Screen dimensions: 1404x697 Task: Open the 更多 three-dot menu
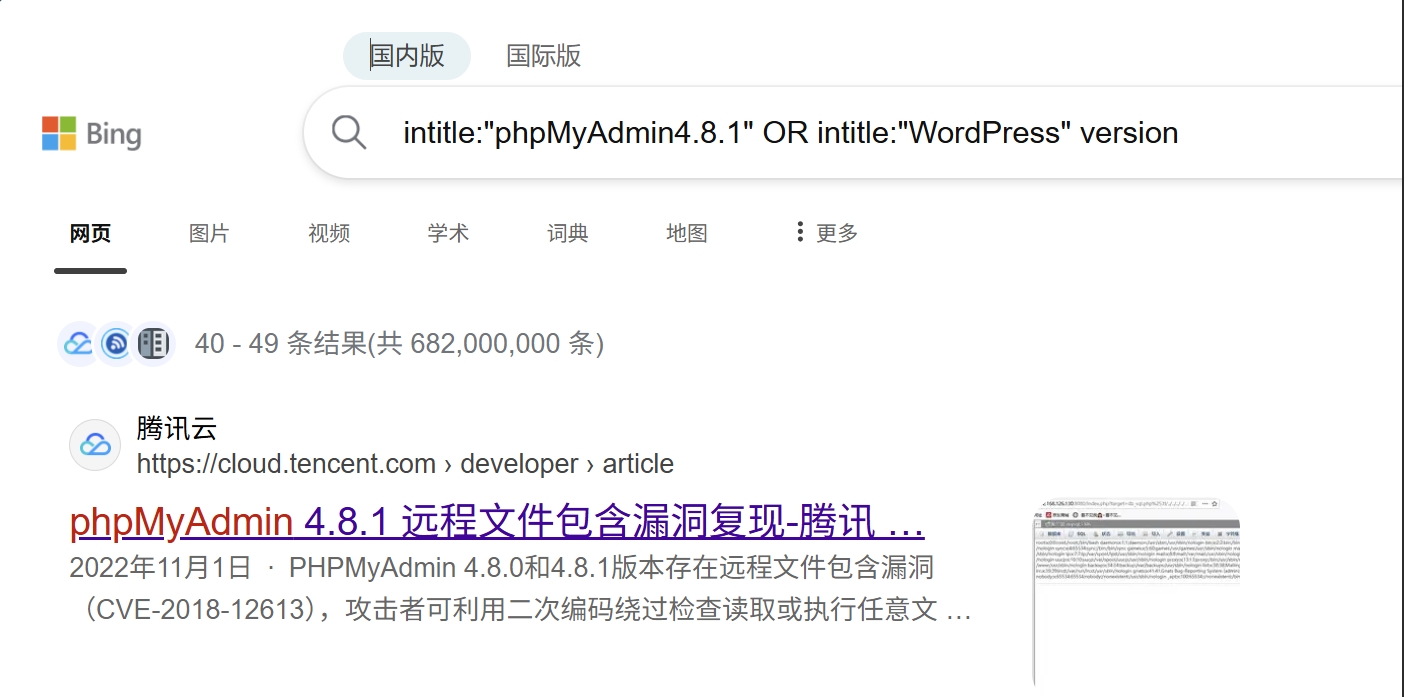pyautogui.click(x=826, y=233)
